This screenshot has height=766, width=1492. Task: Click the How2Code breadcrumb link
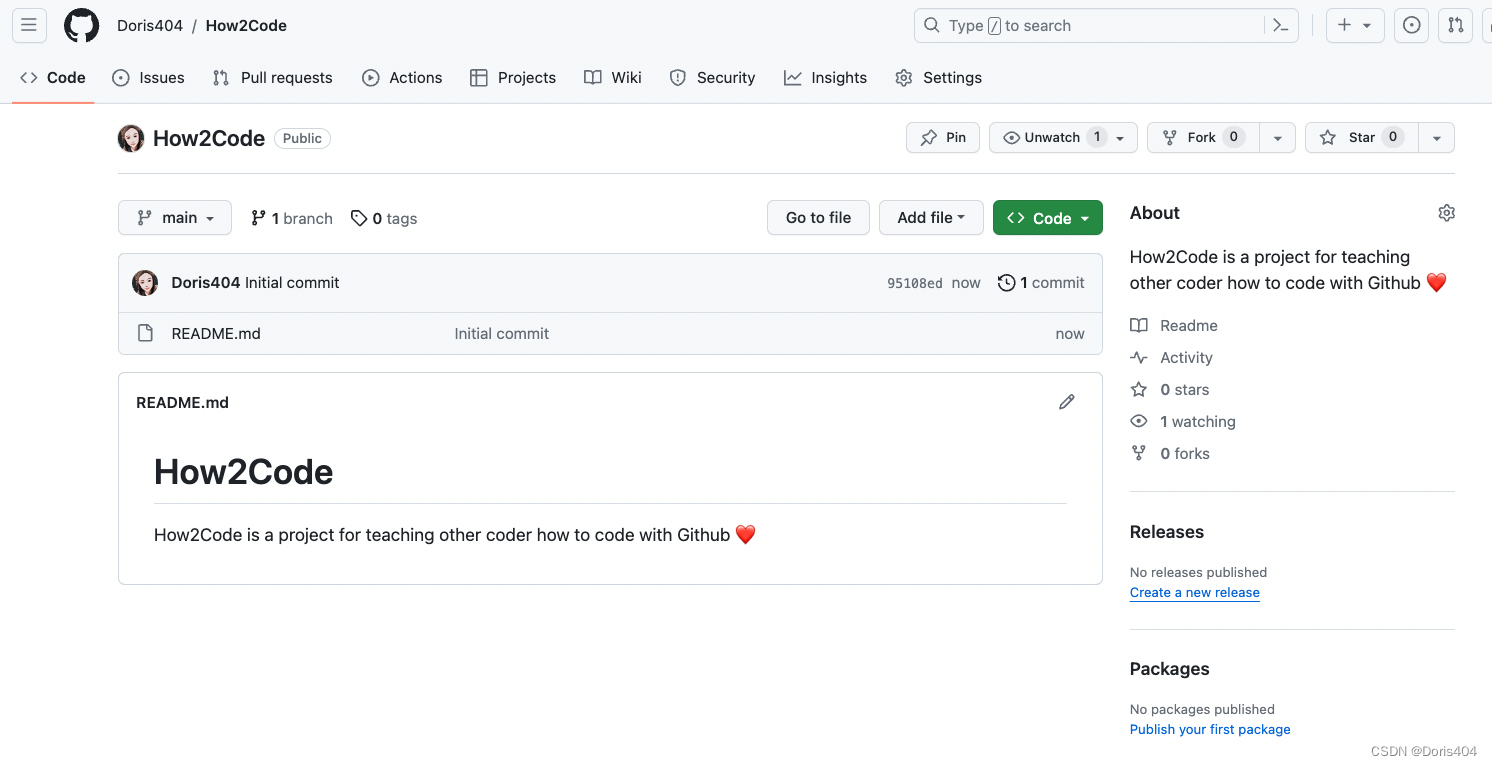click(246, 26)
